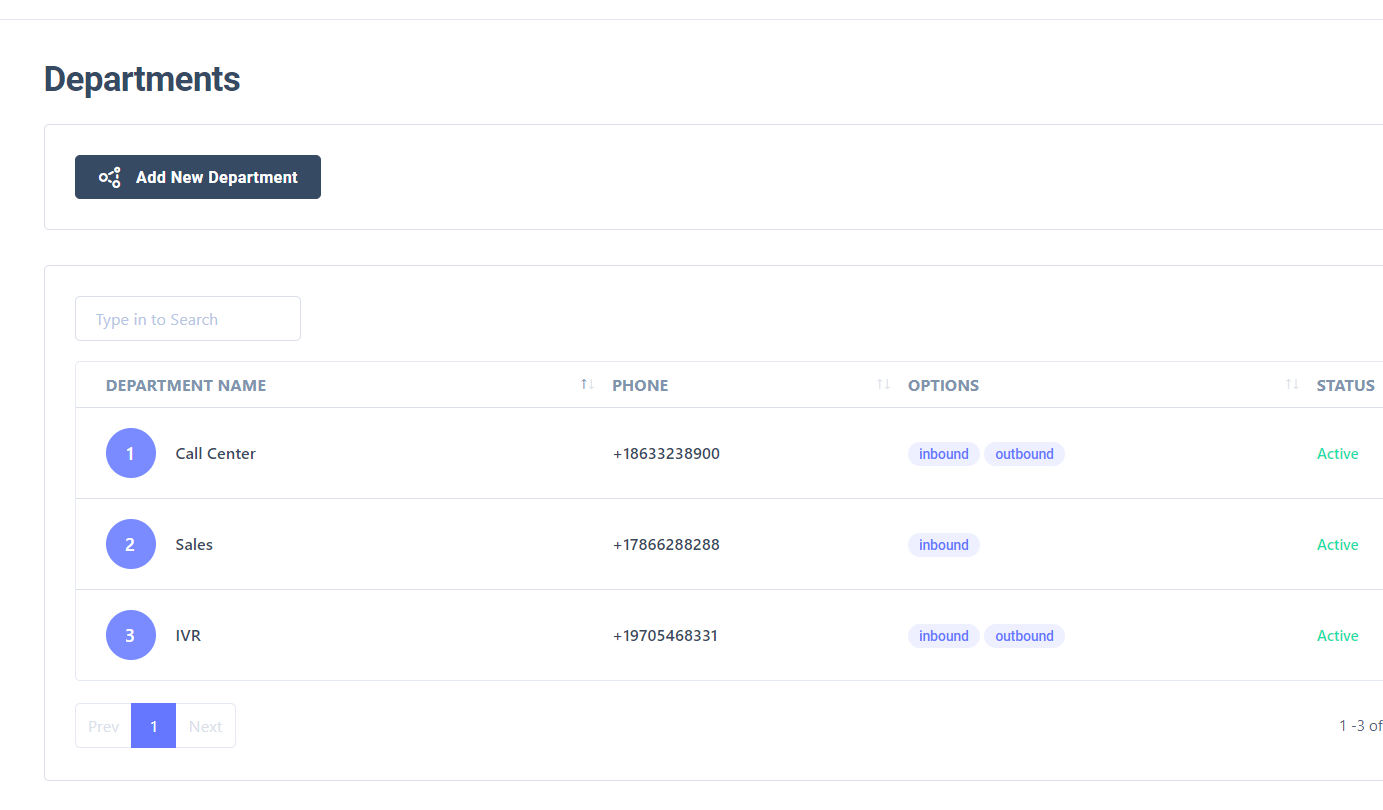Select the number 3 circle badge
The width and height of the screenshot is (1383, 810).
pos(131,635)
